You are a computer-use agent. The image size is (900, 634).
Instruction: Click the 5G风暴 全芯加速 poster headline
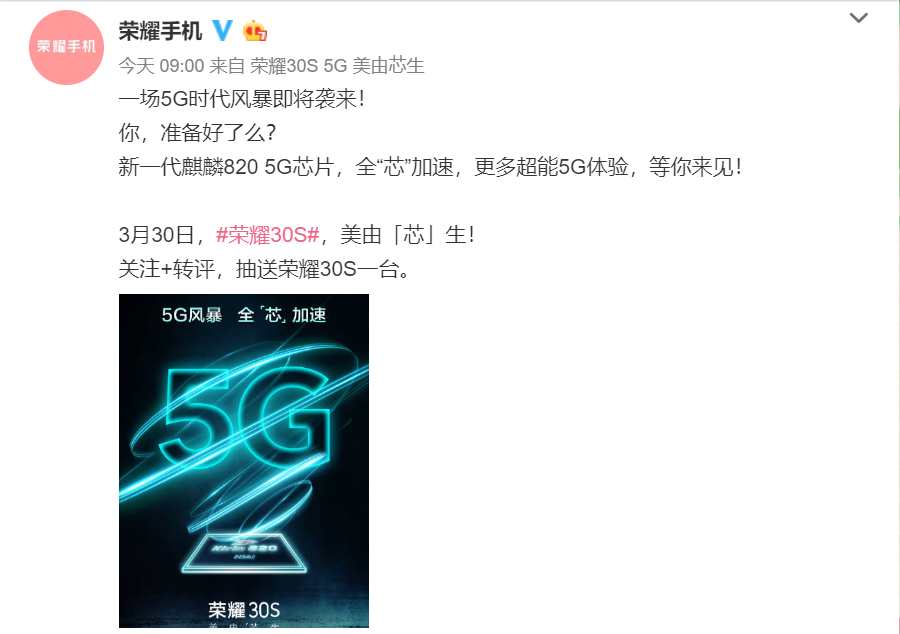tap(244, 314)
